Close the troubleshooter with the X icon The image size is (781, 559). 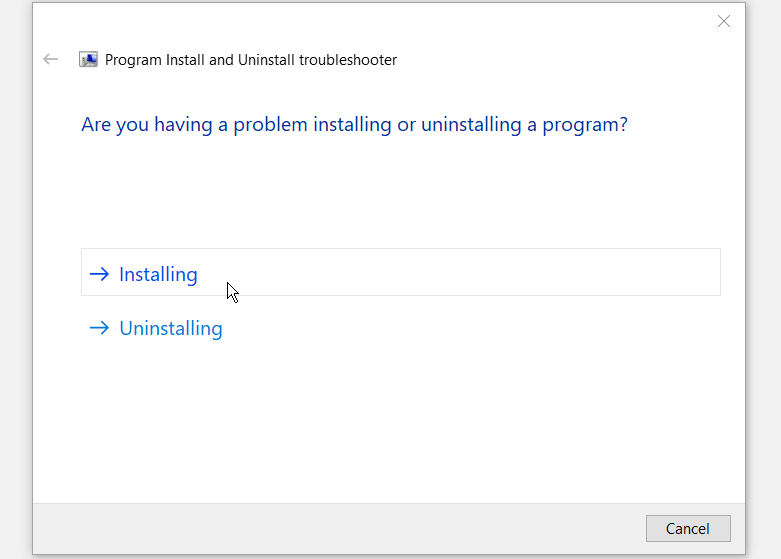click(x=724, y=21)
